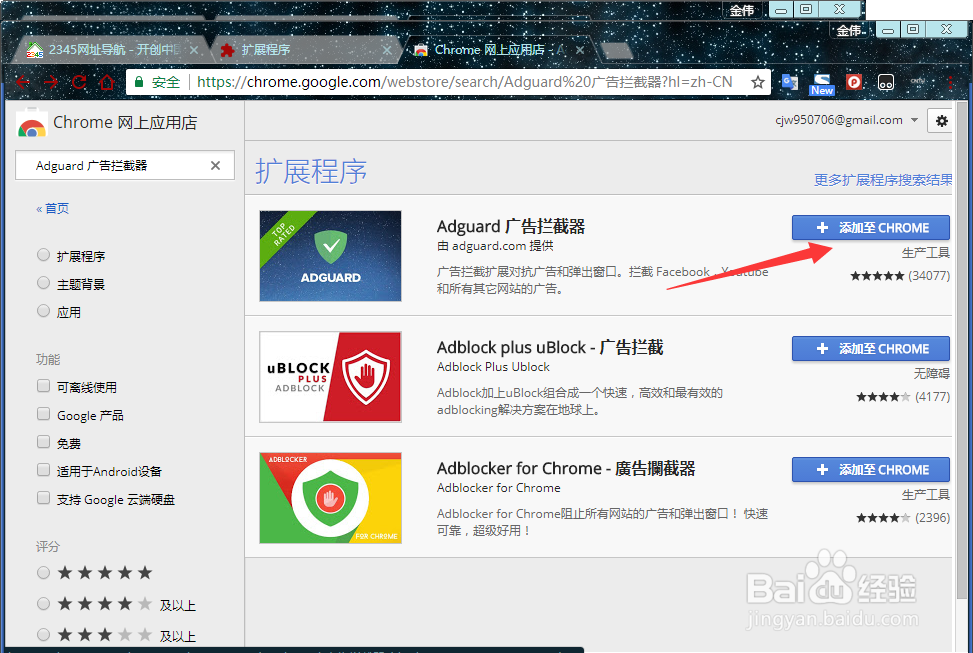Open the red P extension icon

[x=854, y=82]
